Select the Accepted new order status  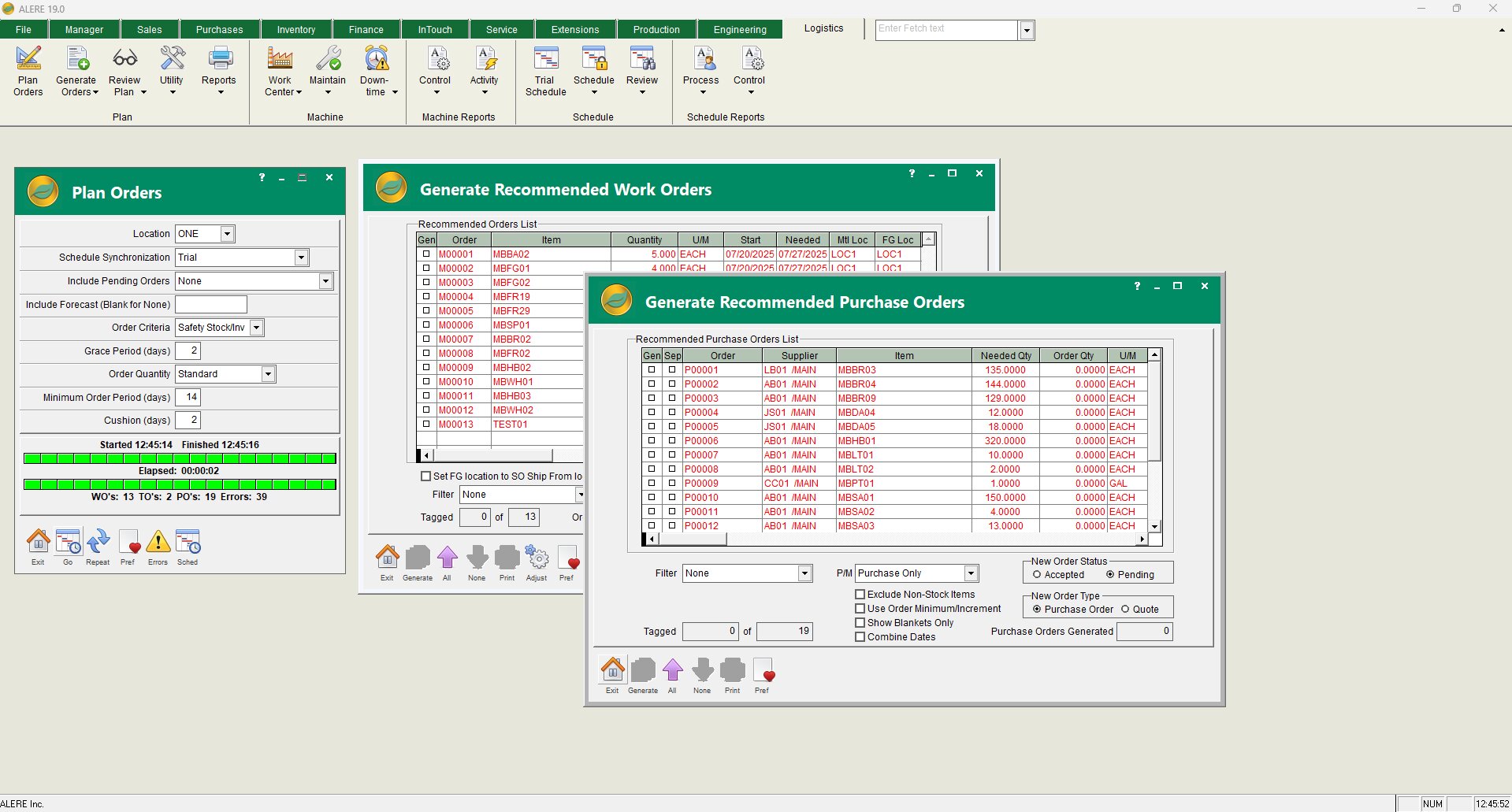[1037, 575]
